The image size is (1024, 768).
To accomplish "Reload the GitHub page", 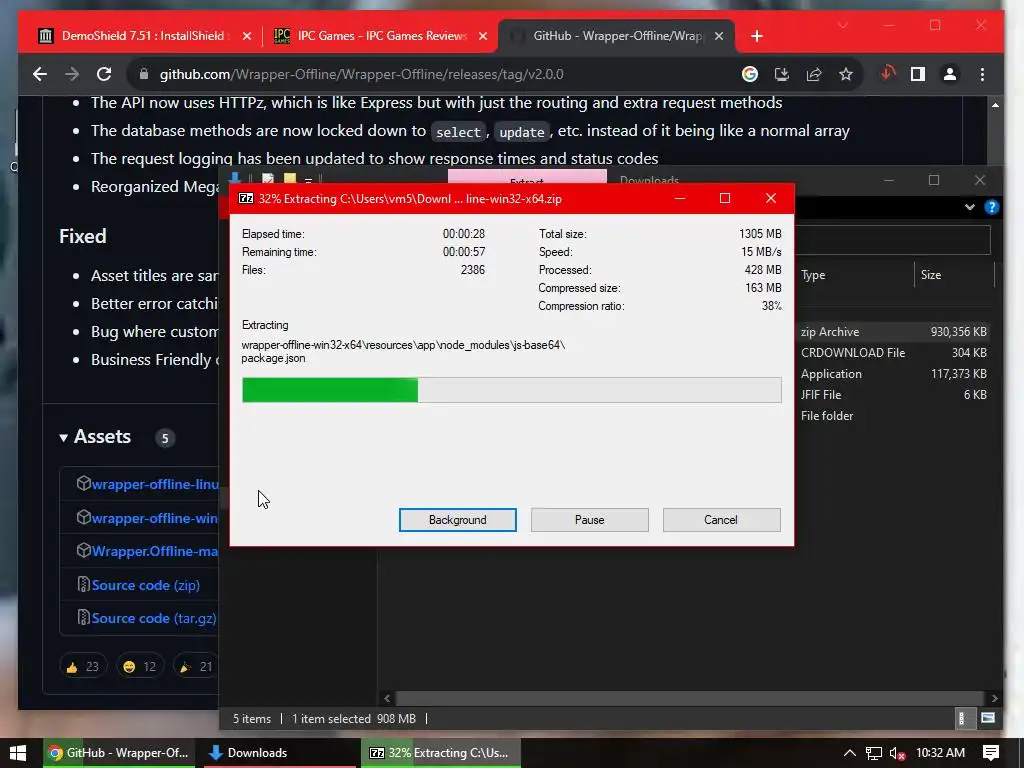I will [104, 74].
